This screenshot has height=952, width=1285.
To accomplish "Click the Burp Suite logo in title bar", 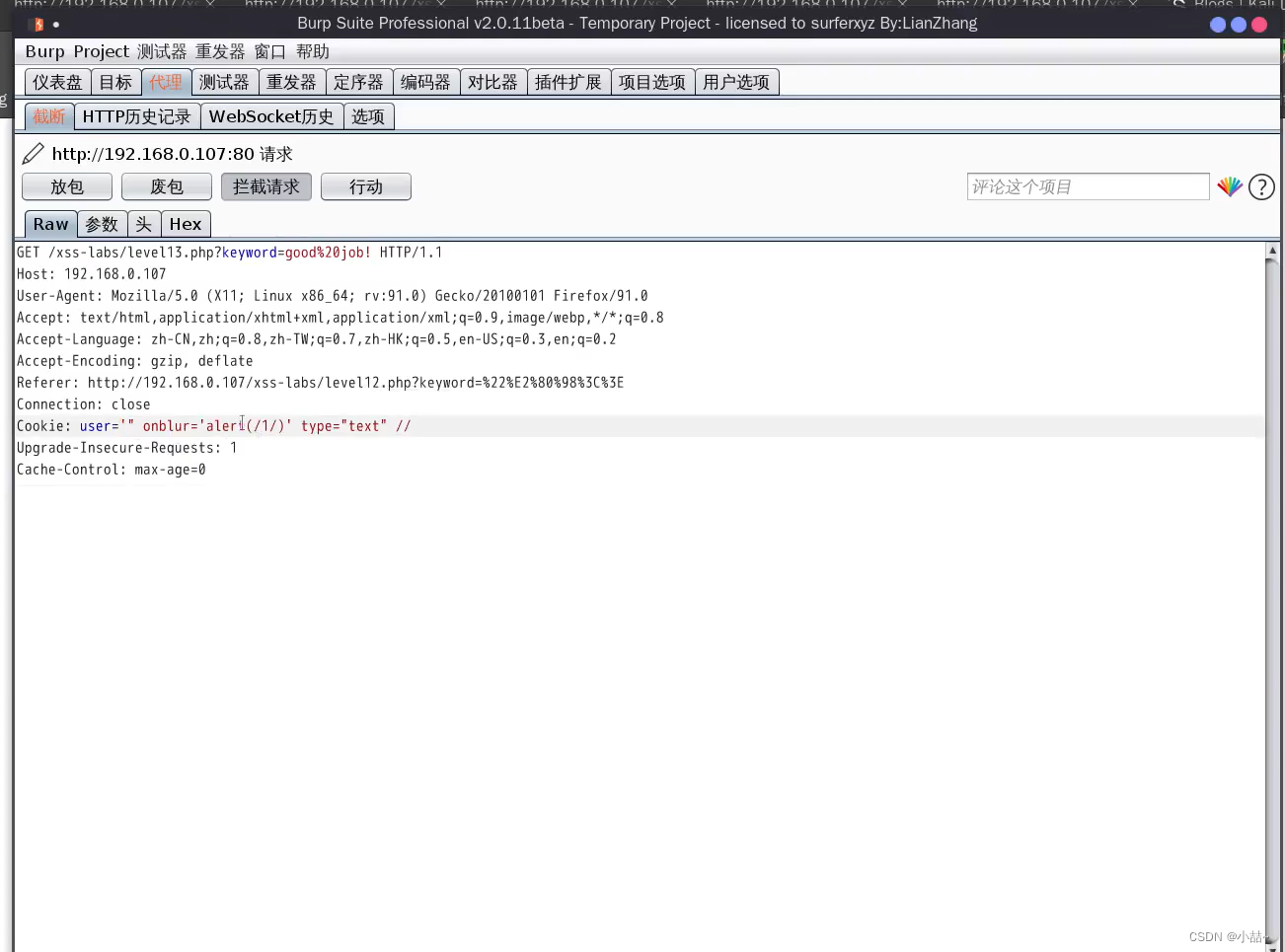I will click(38, 24).
